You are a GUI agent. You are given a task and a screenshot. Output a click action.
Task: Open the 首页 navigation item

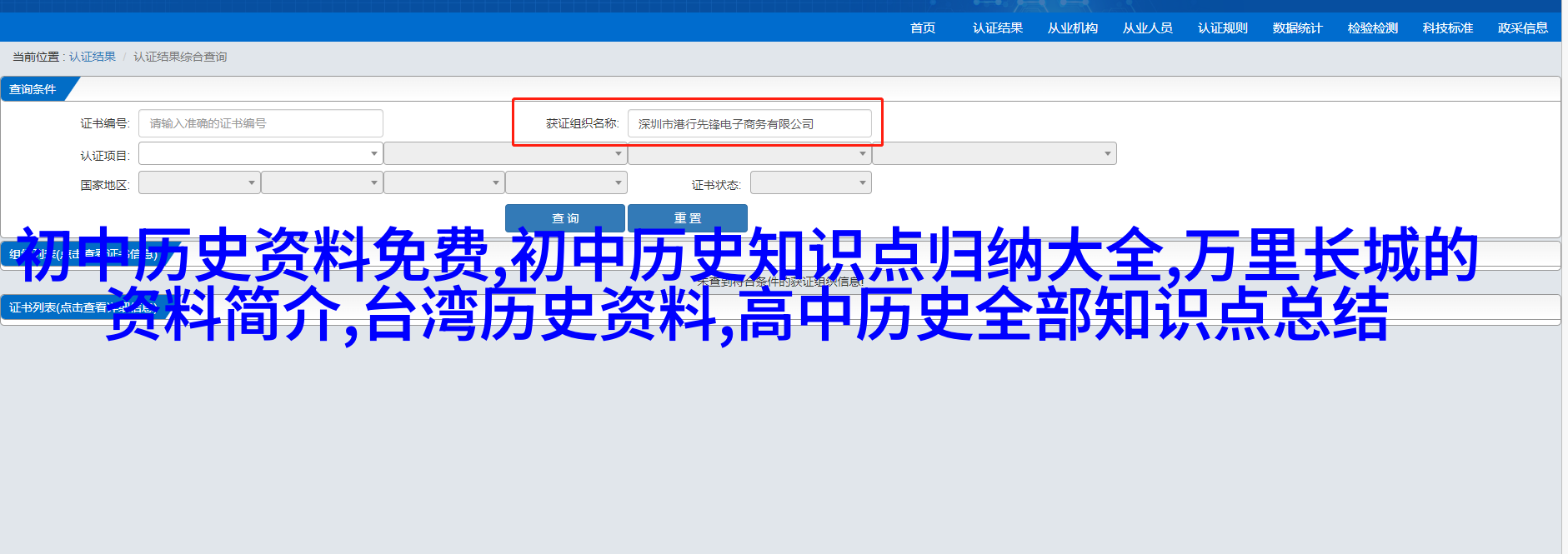coord(922,28)
